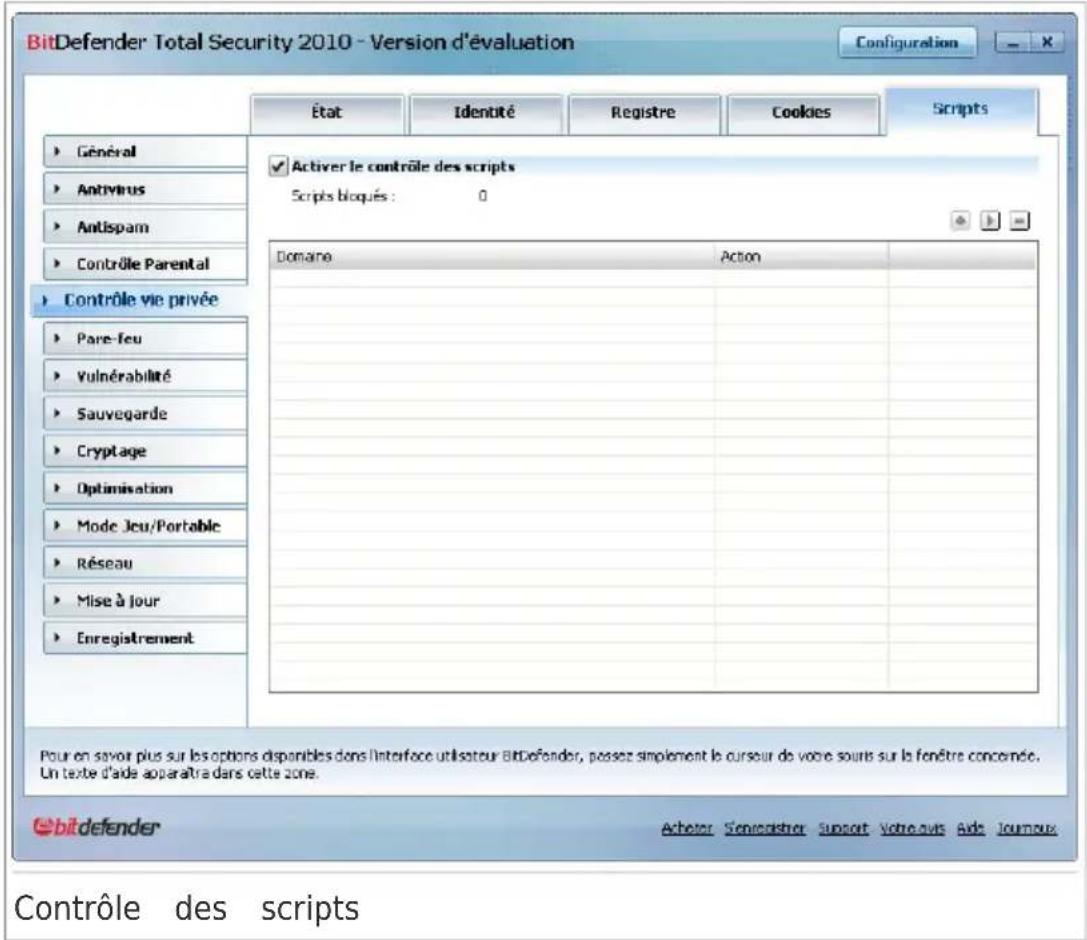Open the Aide link
Image resolution: width=1087 pixels, height=940 pixels.
[x=971, y=828]
